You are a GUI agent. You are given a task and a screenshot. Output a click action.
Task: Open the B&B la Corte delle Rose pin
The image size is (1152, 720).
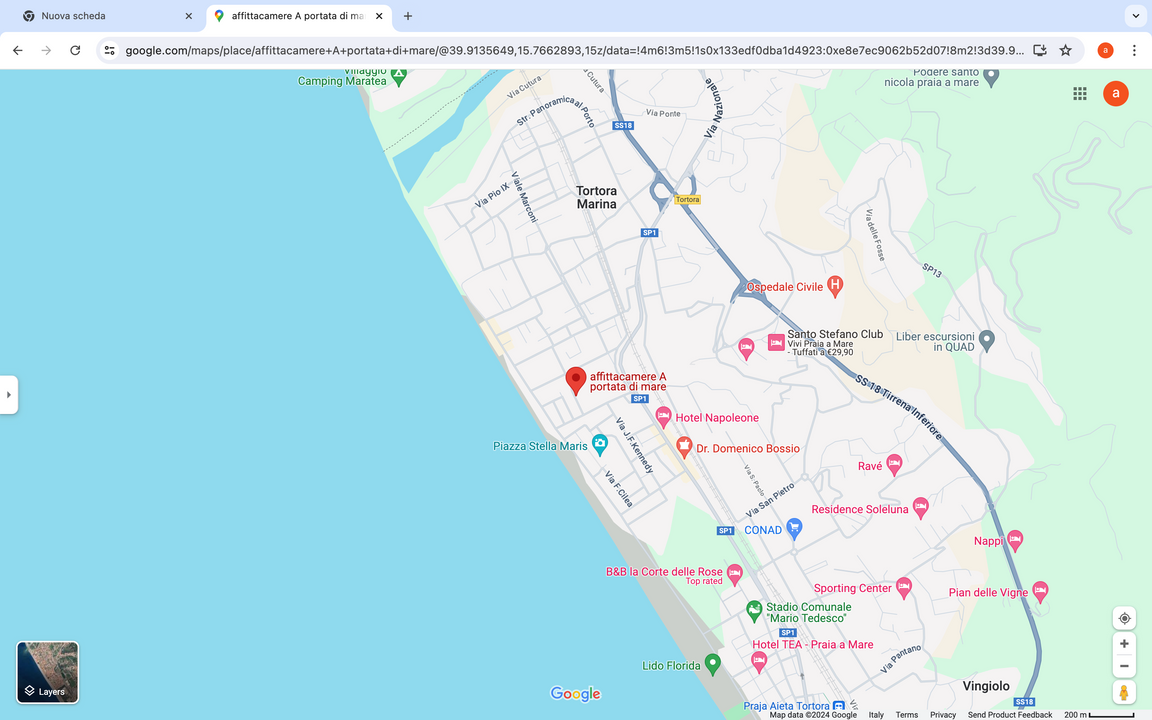pos(734,574)
